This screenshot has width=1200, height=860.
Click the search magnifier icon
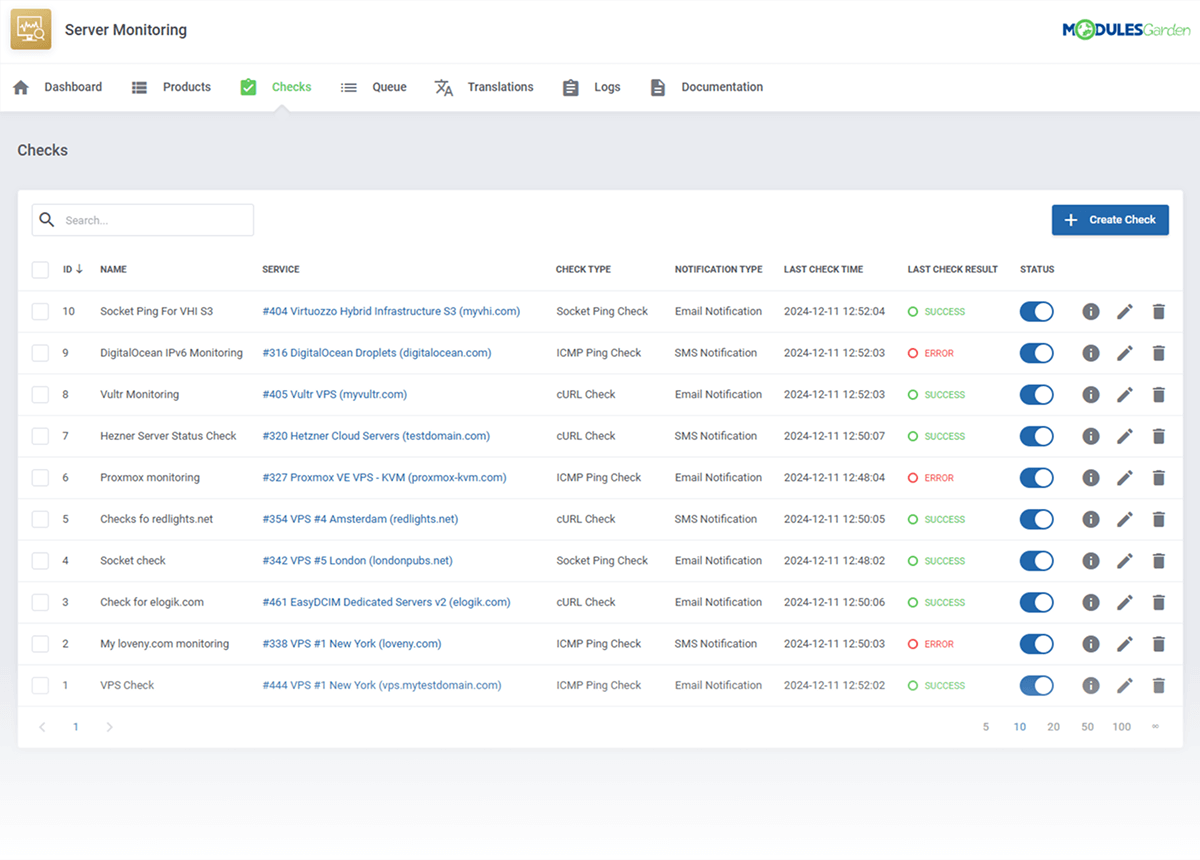click(x=47, y=220)
